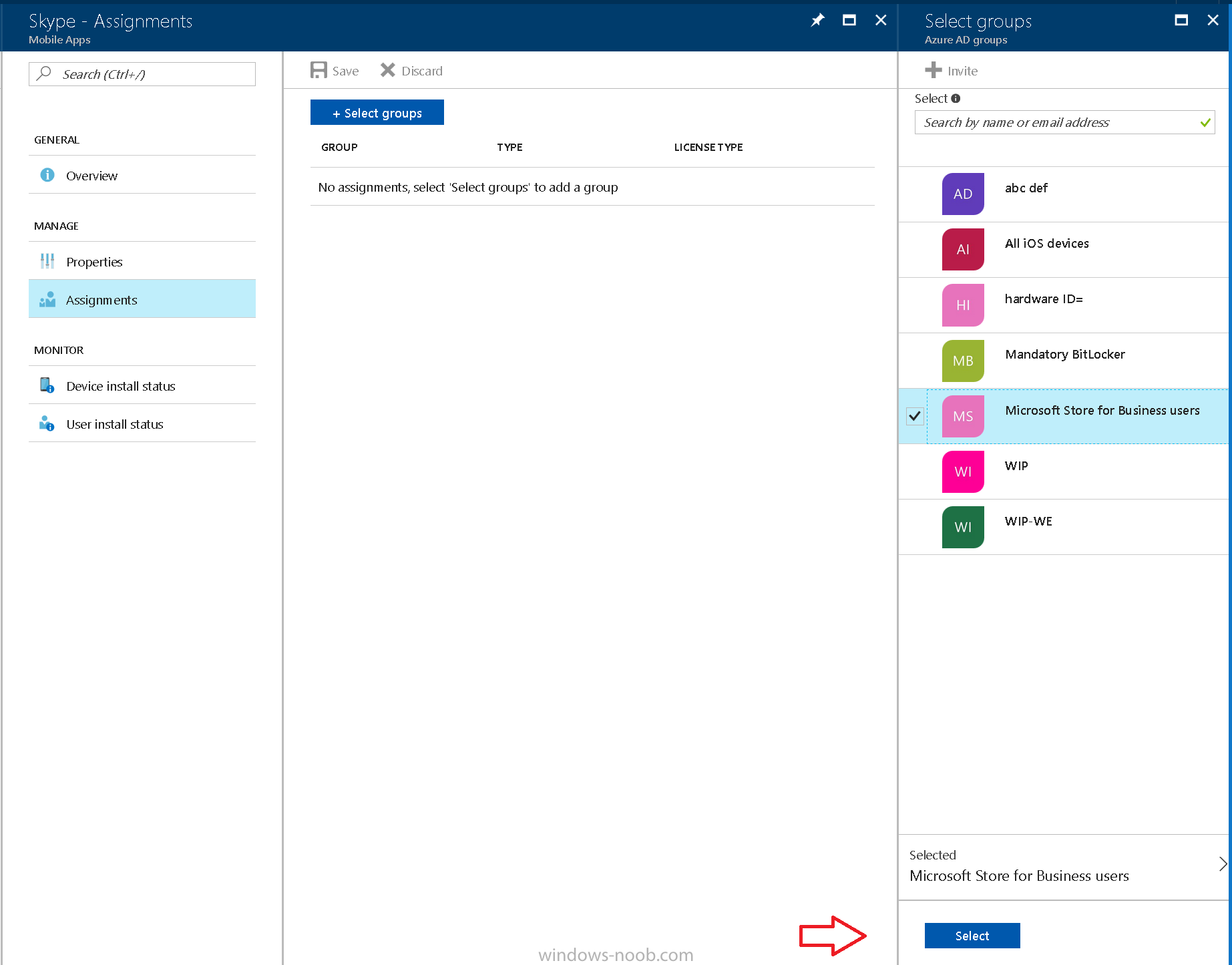
Task: Maximize the Select groups blade
Action: 1181,20
